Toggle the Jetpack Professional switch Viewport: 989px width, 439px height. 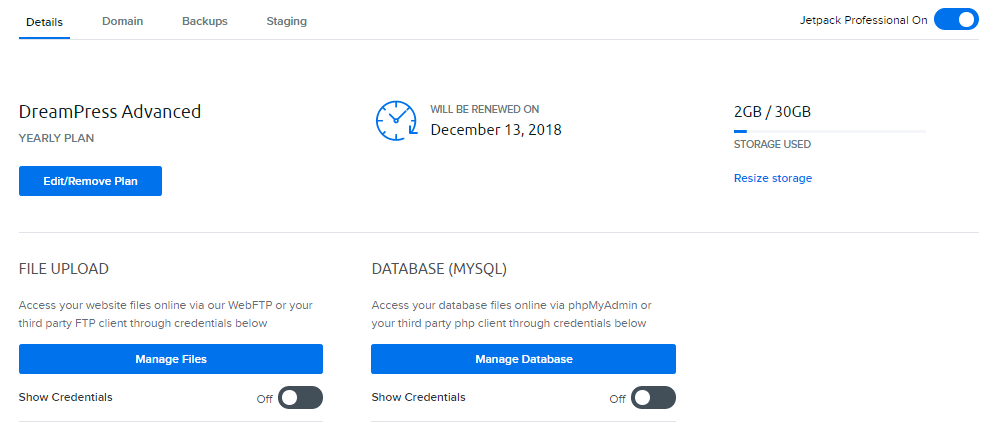click(x=956, y=20)
